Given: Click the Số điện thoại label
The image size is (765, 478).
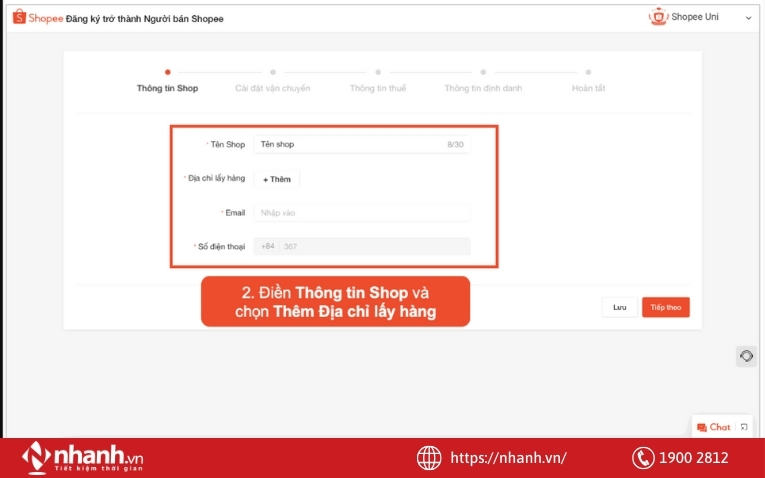Looking at the screenshot, I should (x=221, y=246).
